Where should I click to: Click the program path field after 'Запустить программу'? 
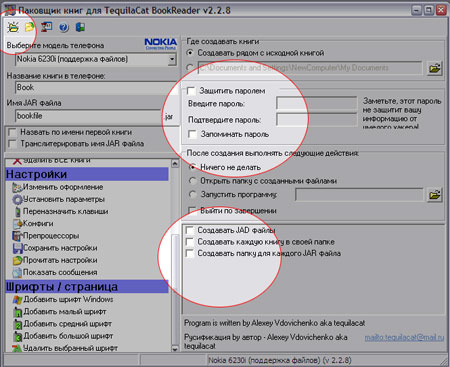click(x=359, y=195)
